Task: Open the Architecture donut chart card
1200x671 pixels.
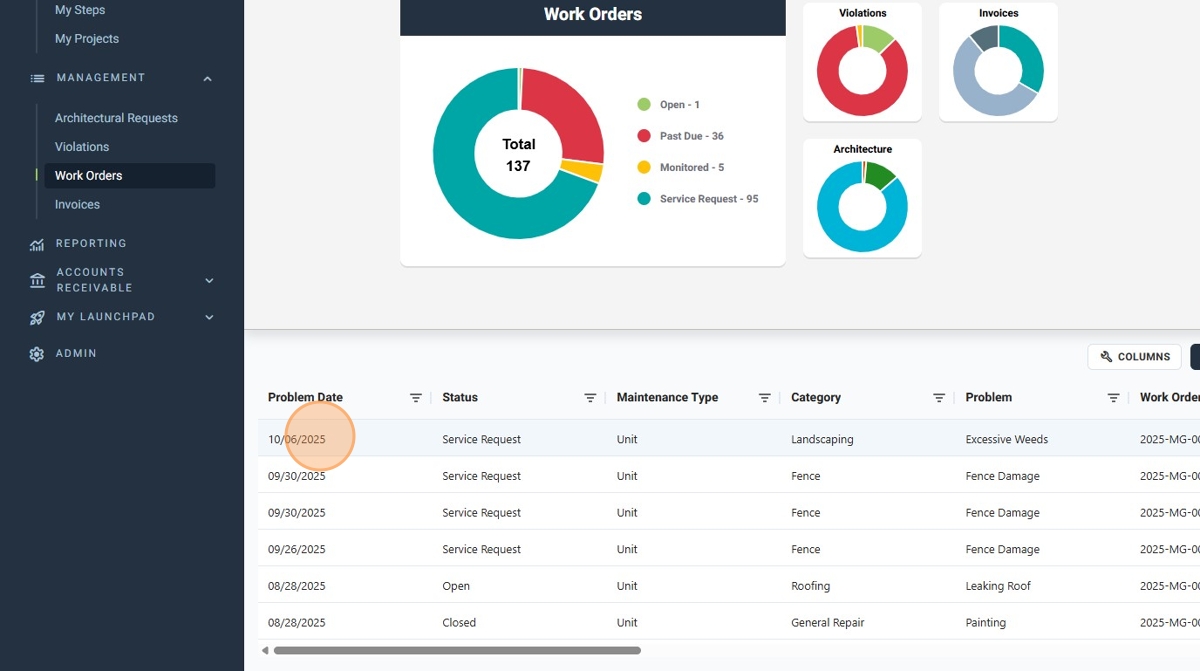Action: (862, 198)
